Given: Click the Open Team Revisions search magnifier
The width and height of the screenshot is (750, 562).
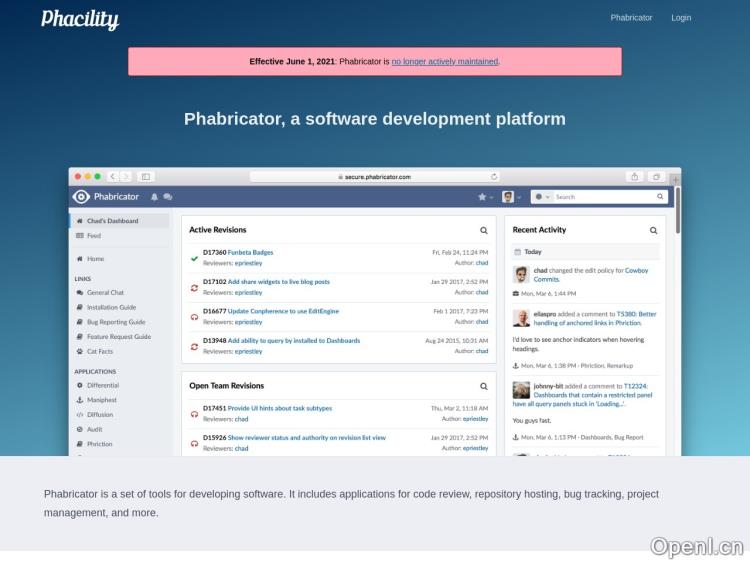Looking at the screenshot, I should click(484, 386).
